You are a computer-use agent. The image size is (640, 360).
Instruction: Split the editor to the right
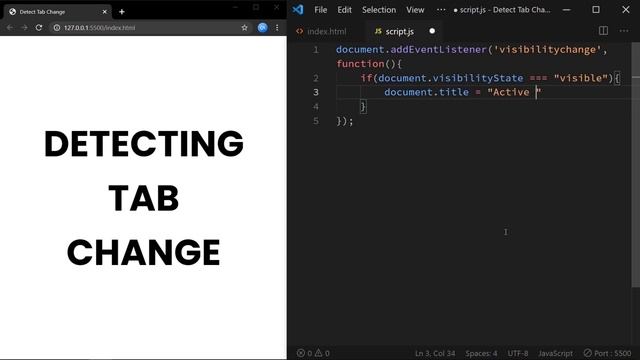[603, 31]
